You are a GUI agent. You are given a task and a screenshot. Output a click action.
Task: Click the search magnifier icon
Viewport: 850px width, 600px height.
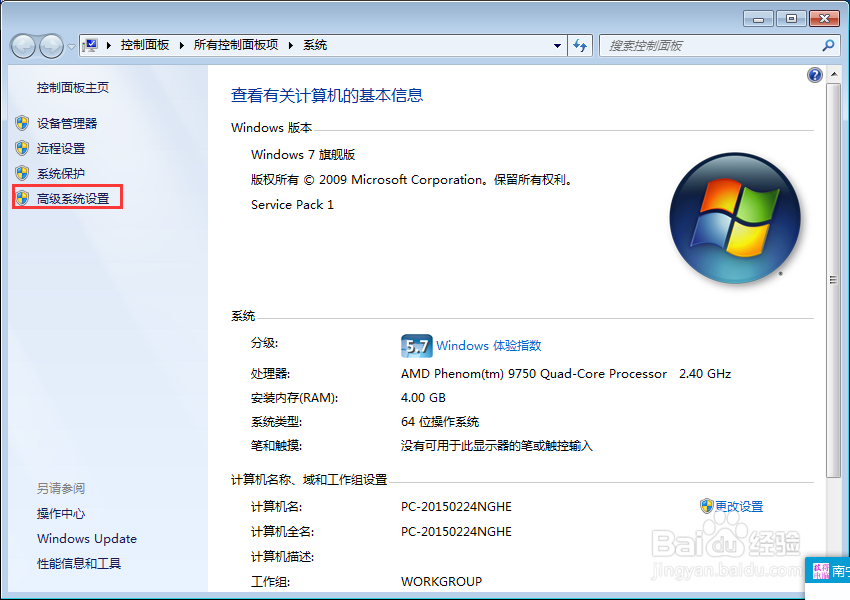tap(826, 45)
